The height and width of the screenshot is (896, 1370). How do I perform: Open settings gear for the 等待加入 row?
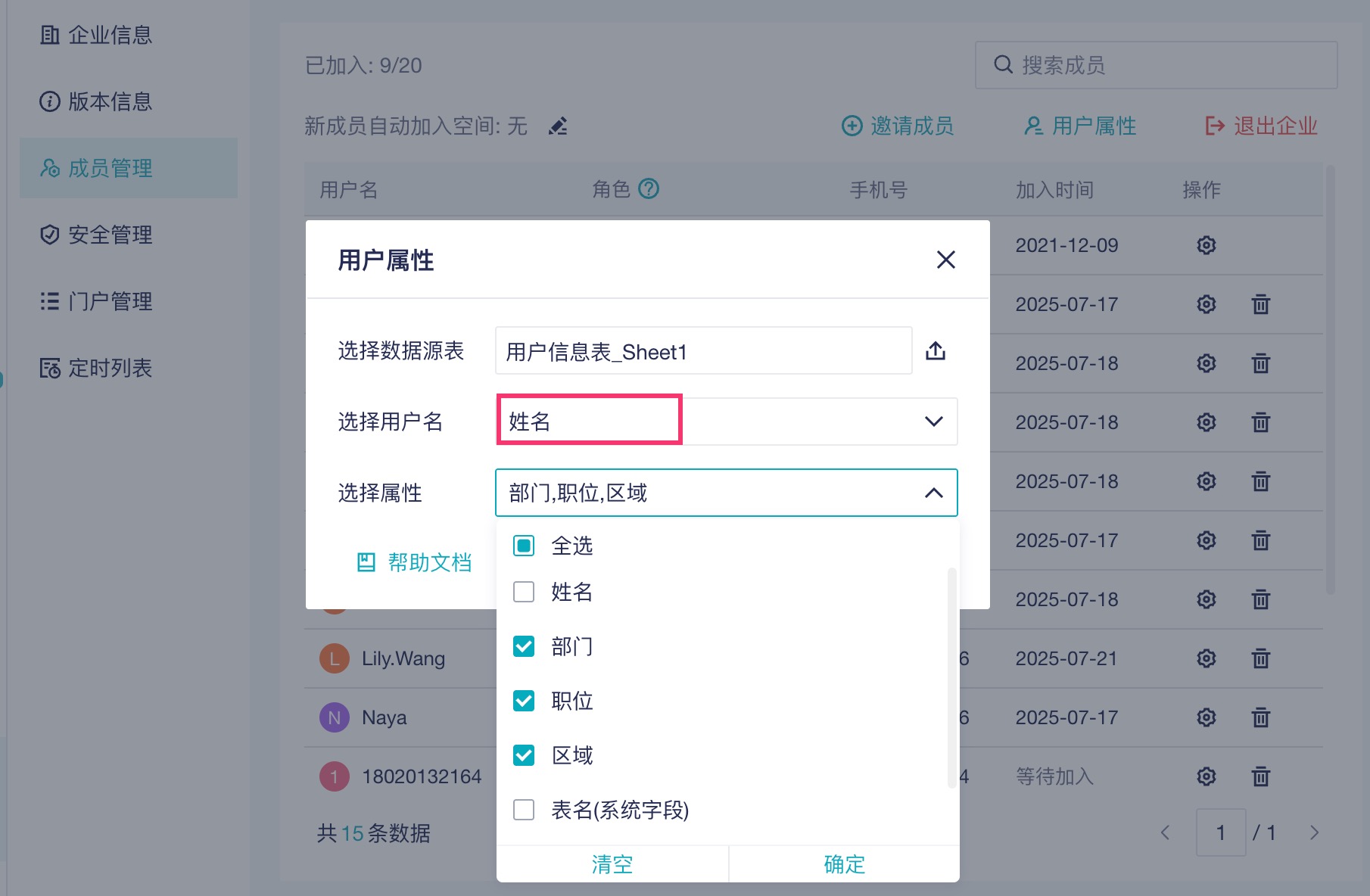point(1206,776)
